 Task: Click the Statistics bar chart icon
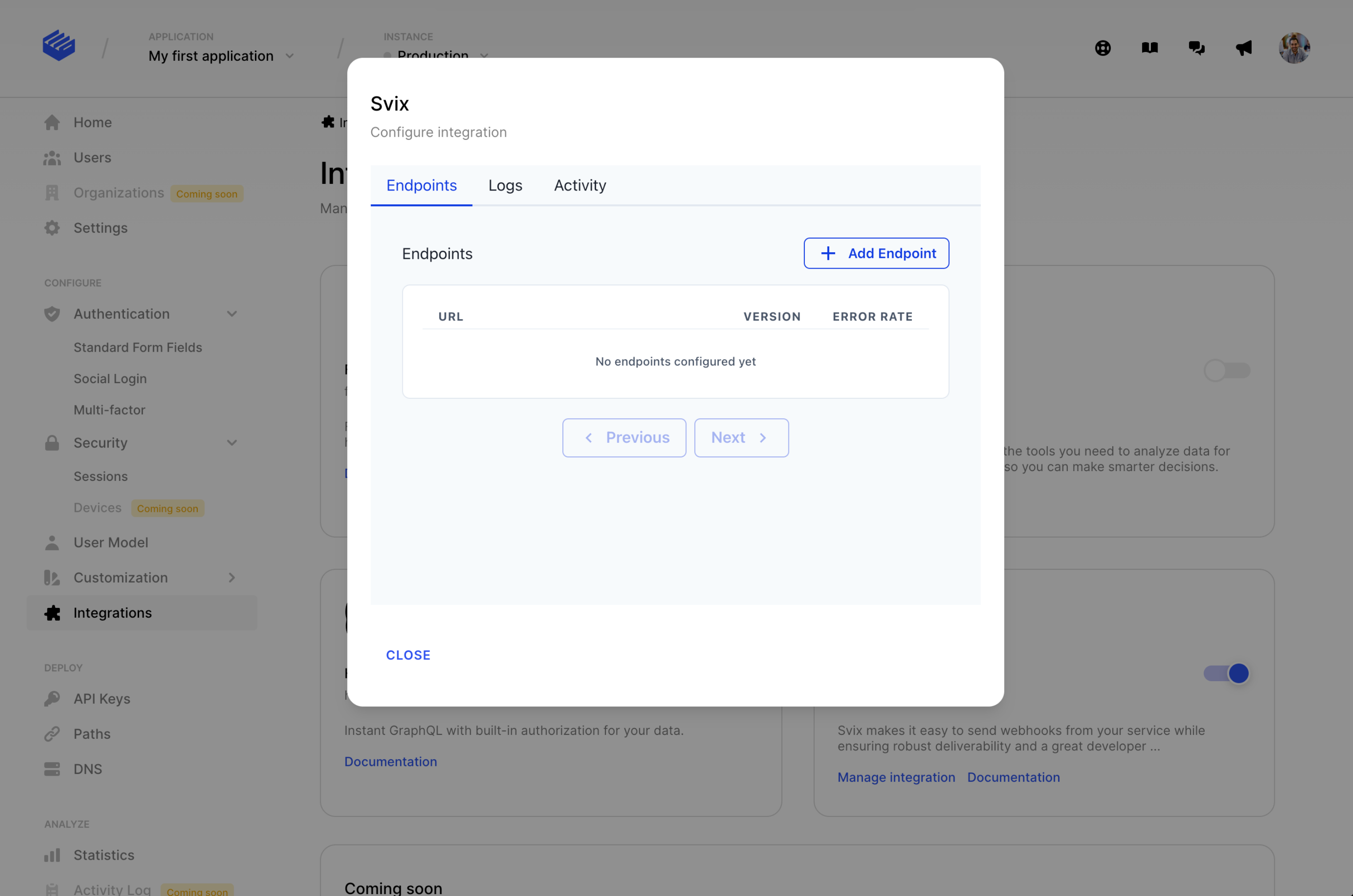tap(52, 855)
